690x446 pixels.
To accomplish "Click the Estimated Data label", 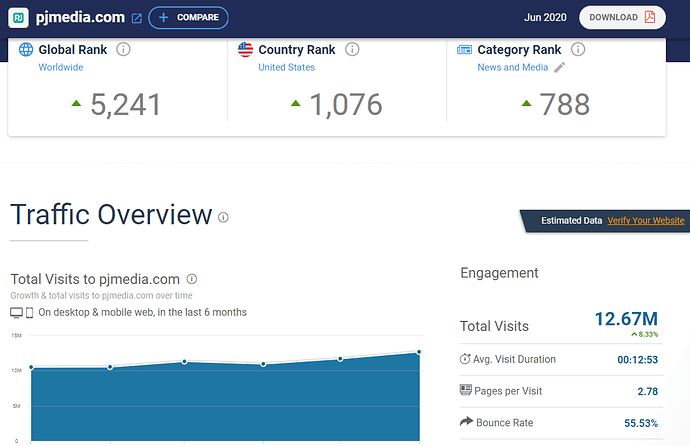I will coord(571,220).
